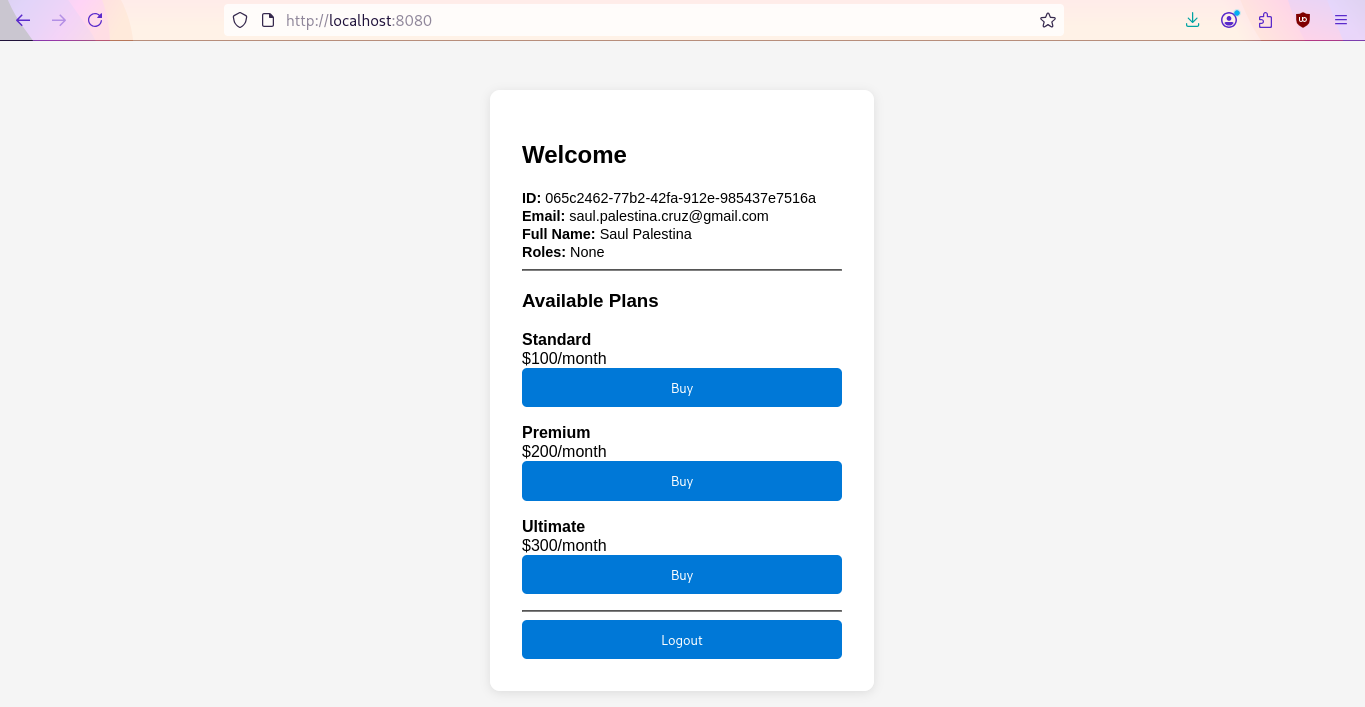Open the Firefox account avatar icon
The width and height of the screenshot is (1365, 707).
coord(1229,20)
